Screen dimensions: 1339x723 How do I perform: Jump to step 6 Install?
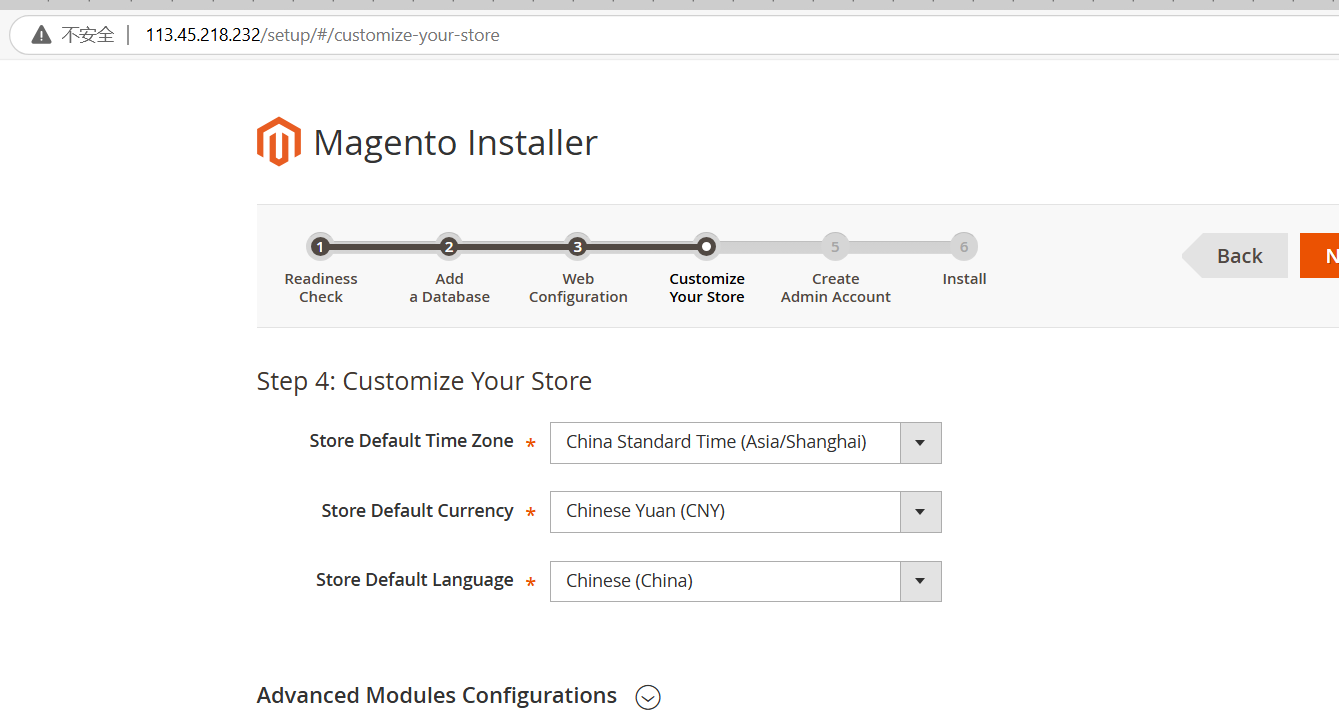(964, 246)
